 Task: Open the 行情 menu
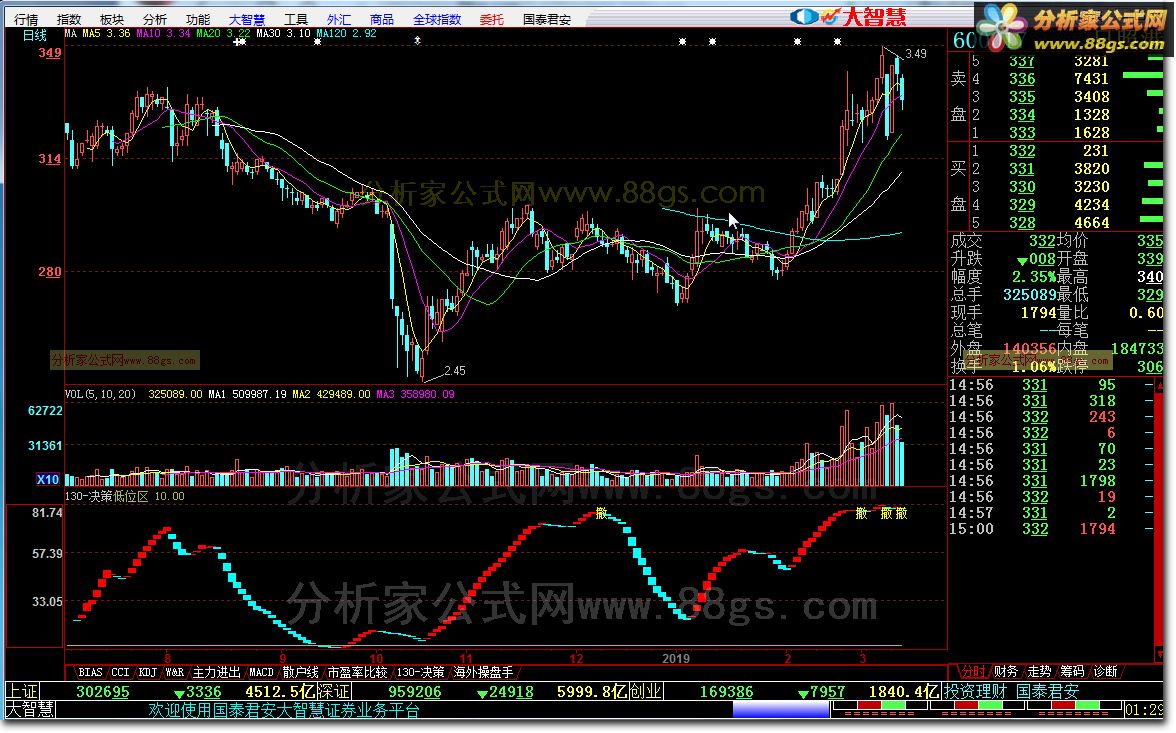(26, 20)
